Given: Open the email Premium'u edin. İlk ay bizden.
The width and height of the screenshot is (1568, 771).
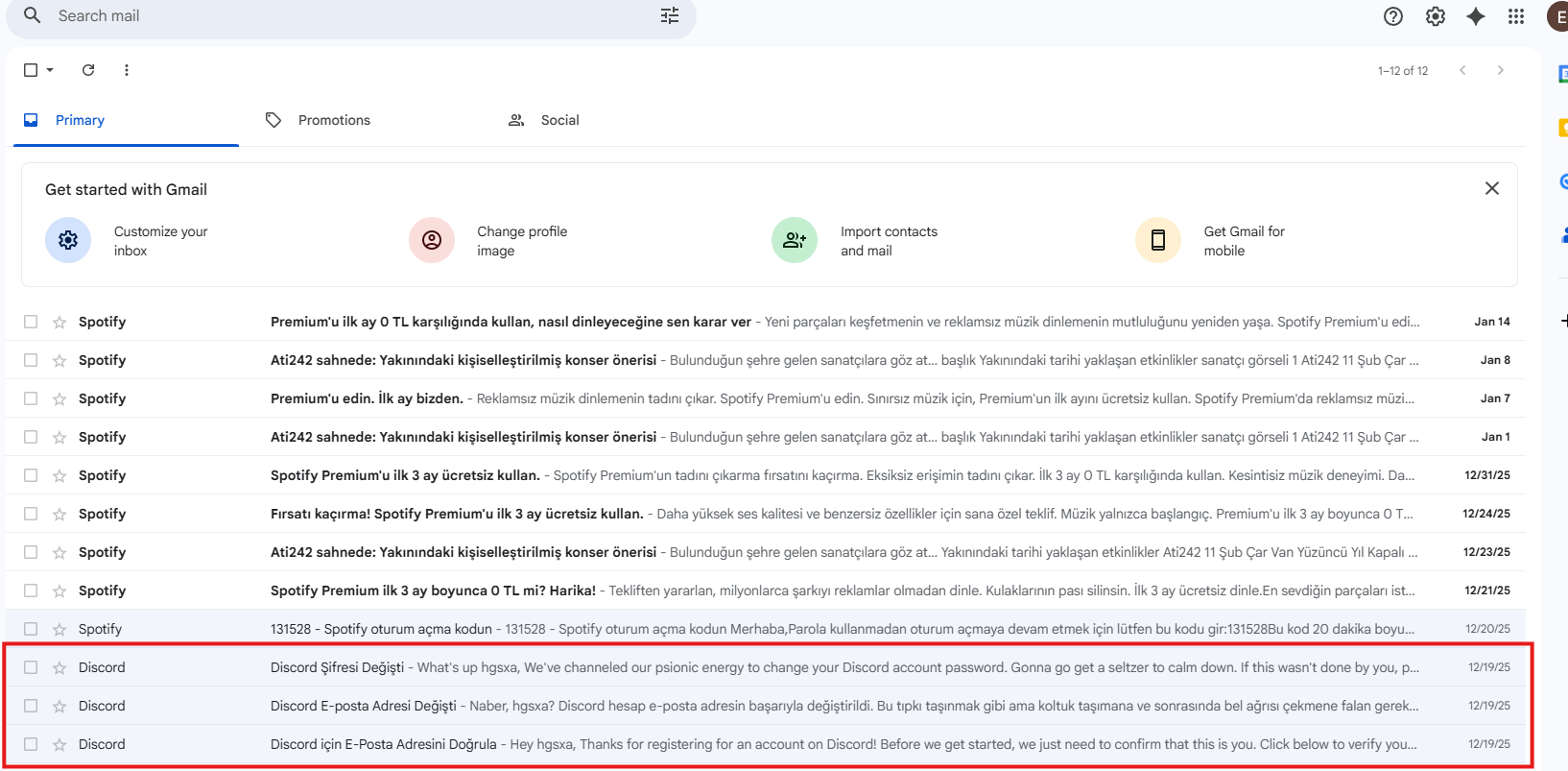Looking at the screenshot, I should tap(766, 398).
